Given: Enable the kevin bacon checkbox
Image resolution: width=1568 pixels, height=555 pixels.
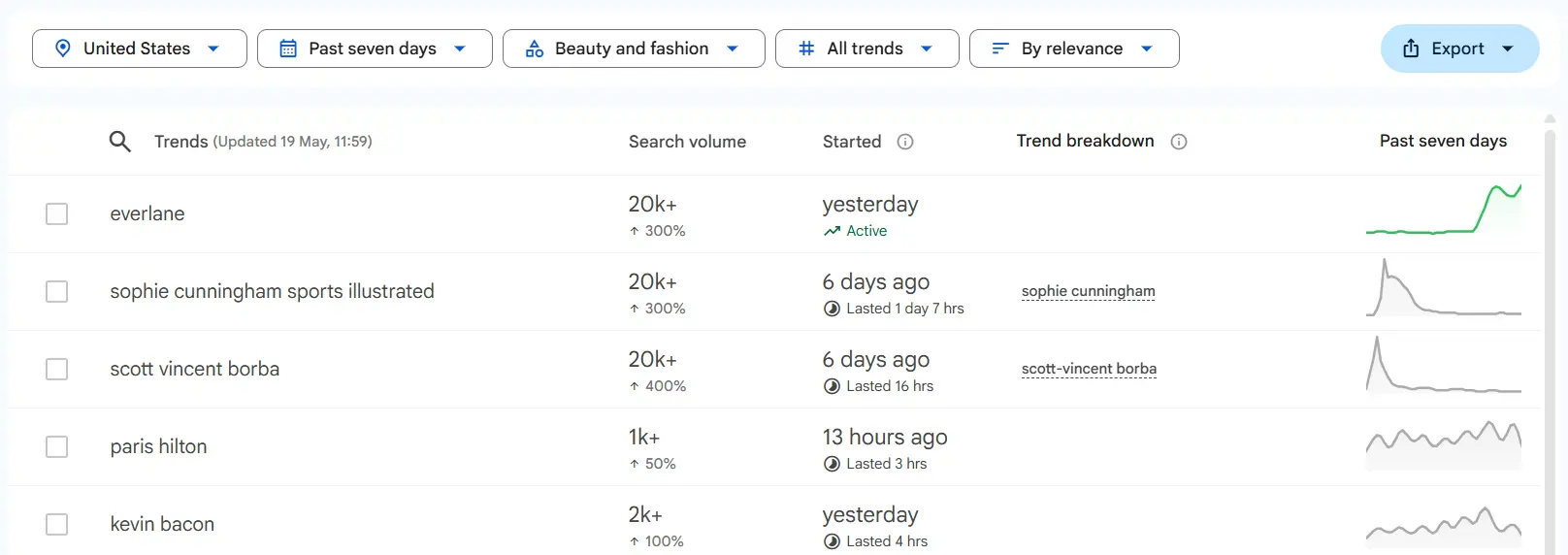Looking at the screenshot, I should pyautogui.click(x=57, y=524).
